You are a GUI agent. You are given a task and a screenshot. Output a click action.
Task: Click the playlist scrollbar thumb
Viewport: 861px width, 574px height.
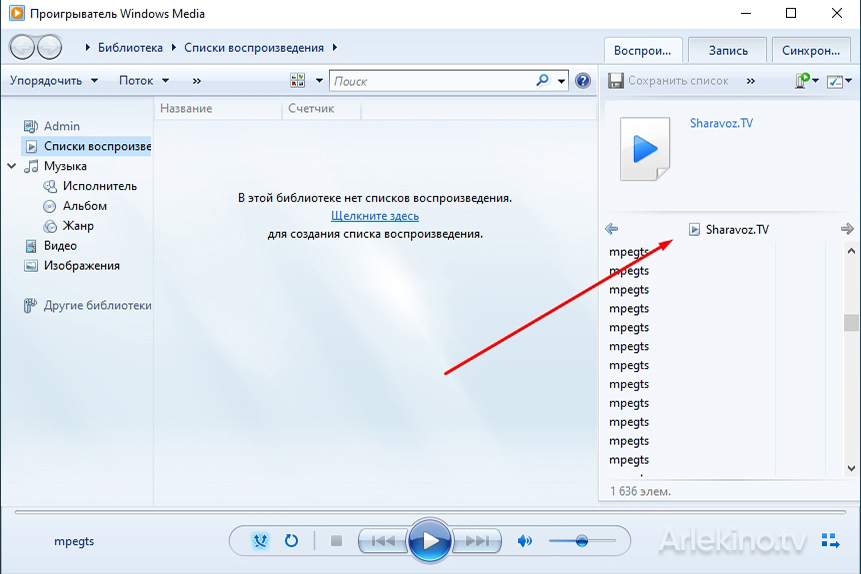click(851, 322)
